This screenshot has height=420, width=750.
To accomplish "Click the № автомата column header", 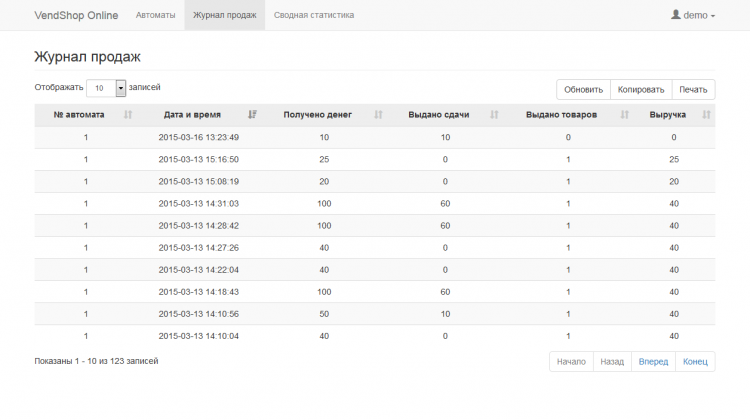I will coord(86,115).
